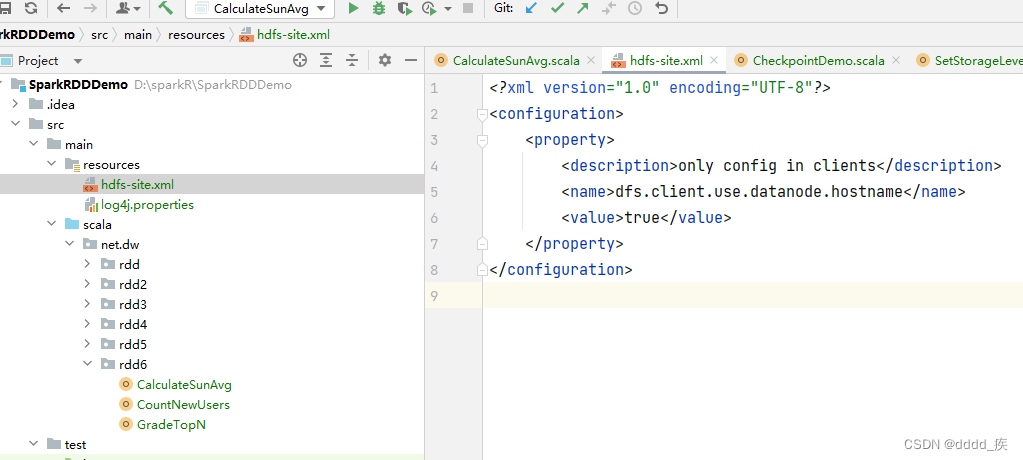Viewport: 1023px width, 460px height.
Task: Select the SparkRDDDemo project root
Action: click(78, 85)
